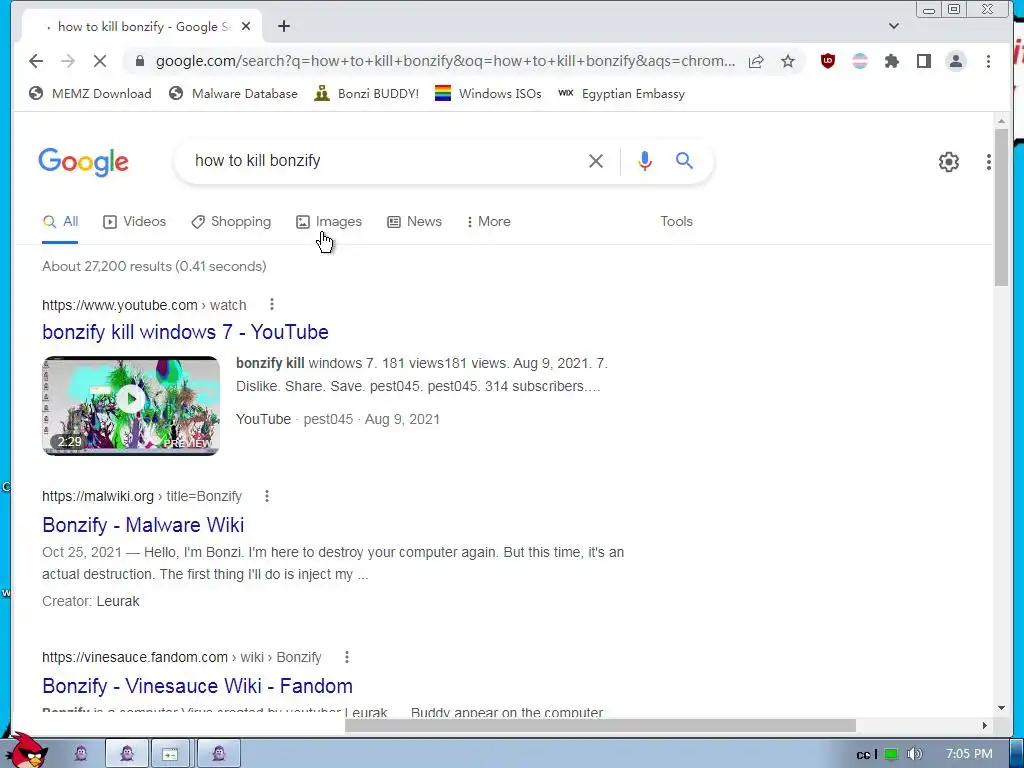This screenshot has height=768, width=1024.
Task: Open the first Bonzi taskbar icon
Action: (81, 754)
